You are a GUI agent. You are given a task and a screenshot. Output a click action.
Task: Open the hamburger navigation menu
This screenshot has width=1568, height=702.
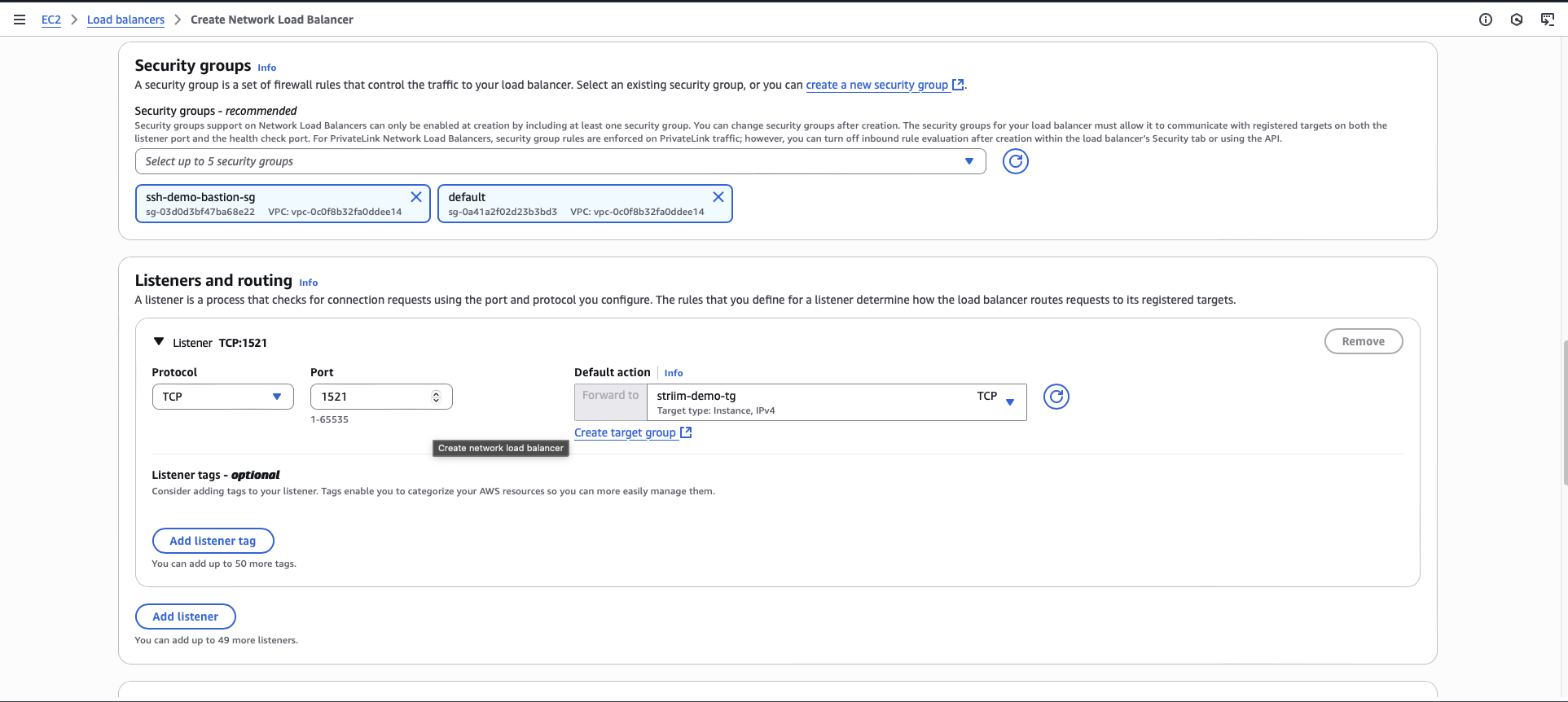pyautogui.click(x=20, y=20)
